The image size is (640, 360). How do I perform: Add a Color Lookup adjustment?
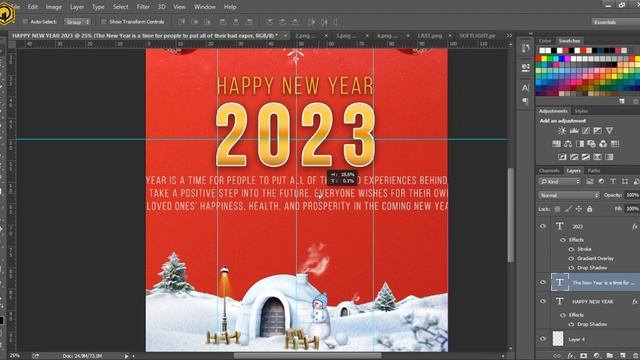(x=615, y=144)
